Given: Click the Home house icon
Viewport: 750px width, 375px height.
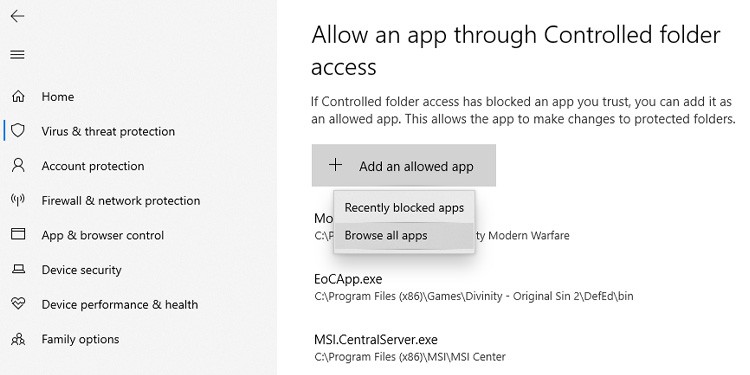Looking at the screenshot, I should 18,97.
